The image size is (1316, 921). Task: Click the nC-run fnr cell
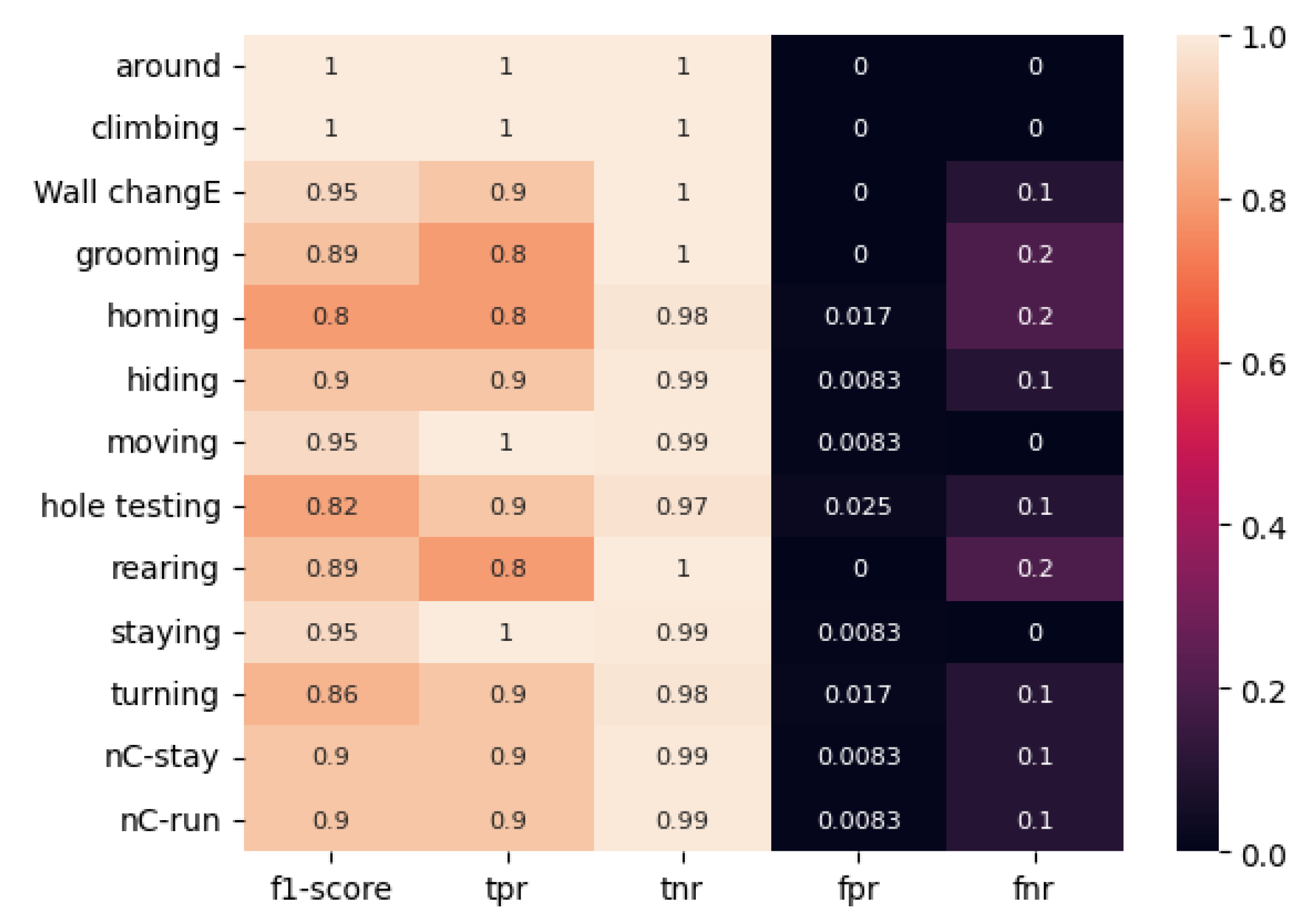(x=1034, y=819)
